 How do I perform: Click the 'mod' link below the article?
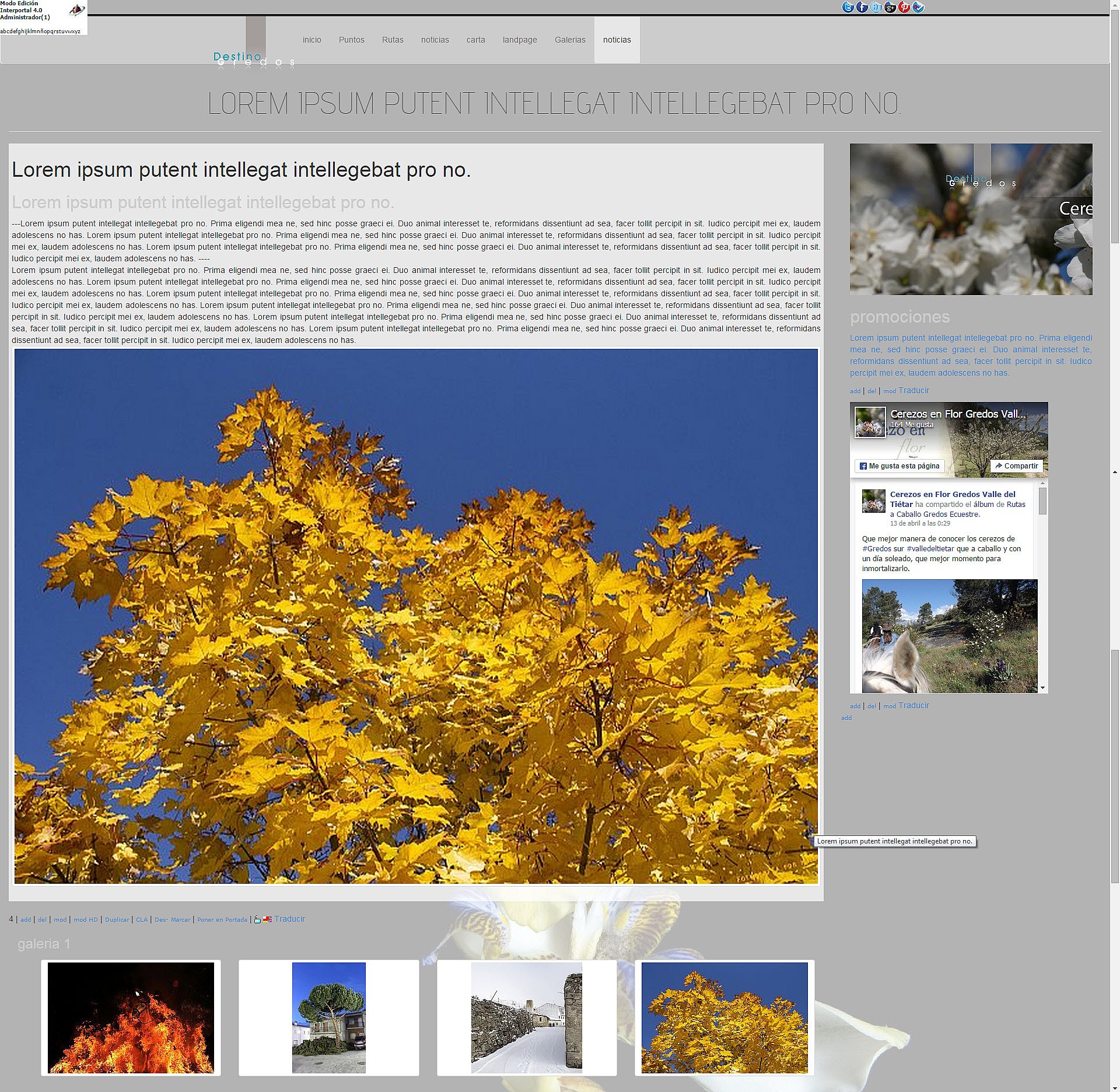tap(60, 919)
